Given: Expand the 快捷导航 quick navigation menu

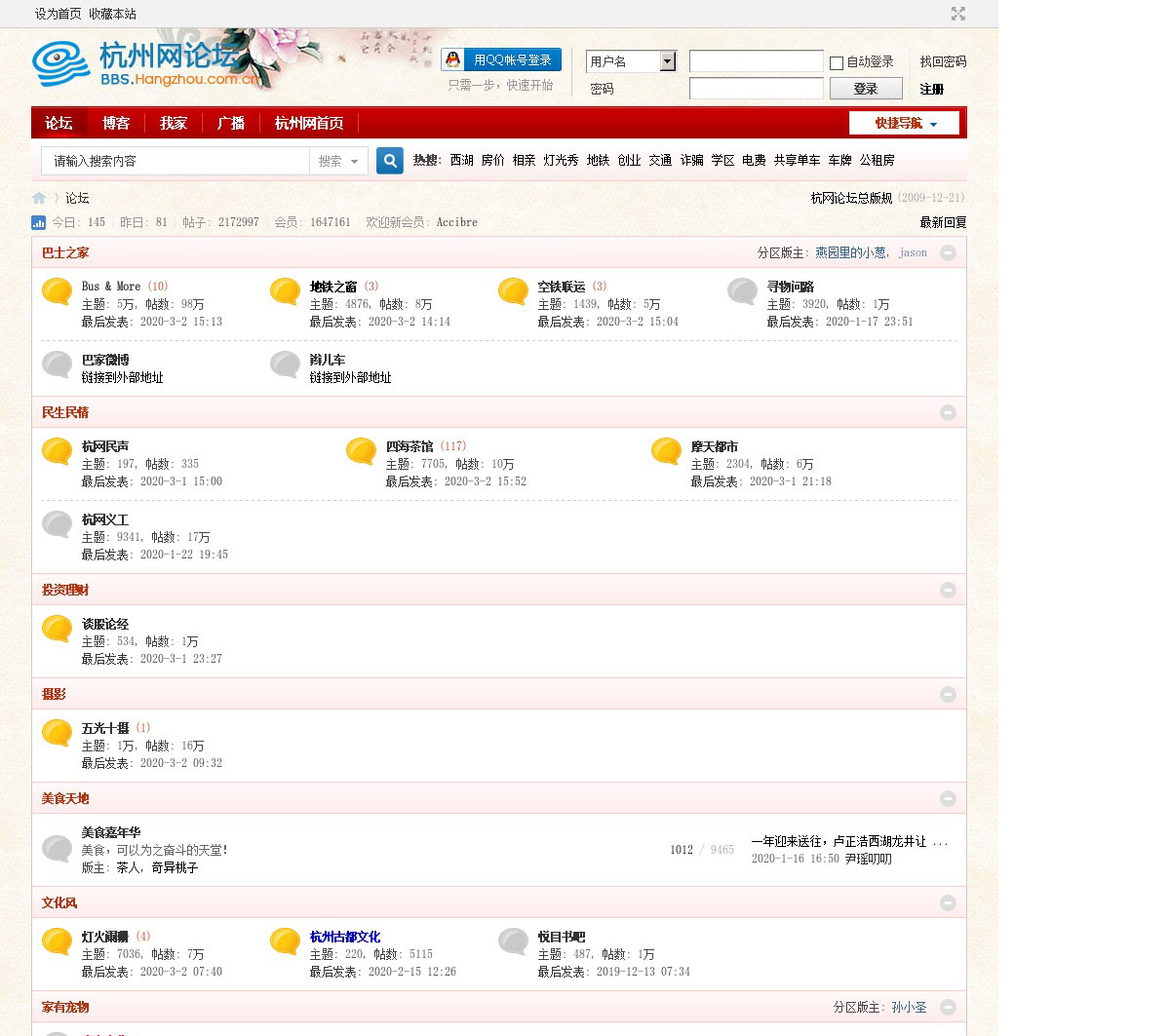Looking at the screenshot, I should [x=904, y=123].
